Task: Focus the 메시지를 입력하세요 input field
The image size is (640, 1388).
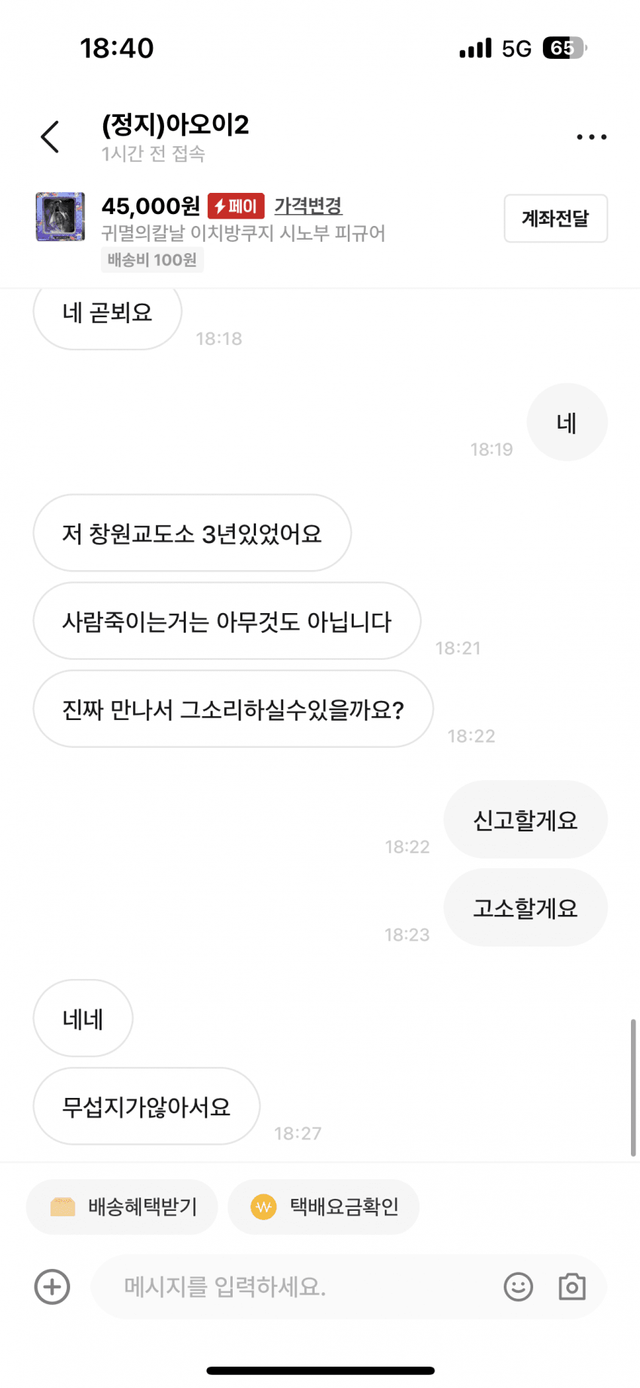Action: (300, 1286)
